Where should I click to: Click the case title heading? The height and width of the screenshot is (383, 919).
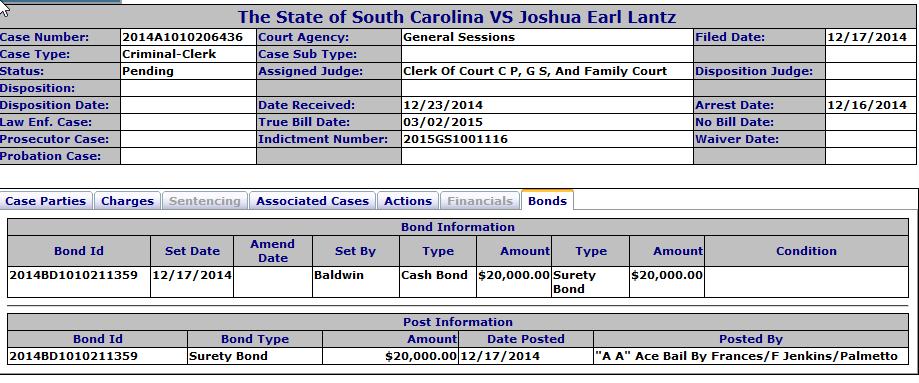pyautogui.click(x=457, y=16)
